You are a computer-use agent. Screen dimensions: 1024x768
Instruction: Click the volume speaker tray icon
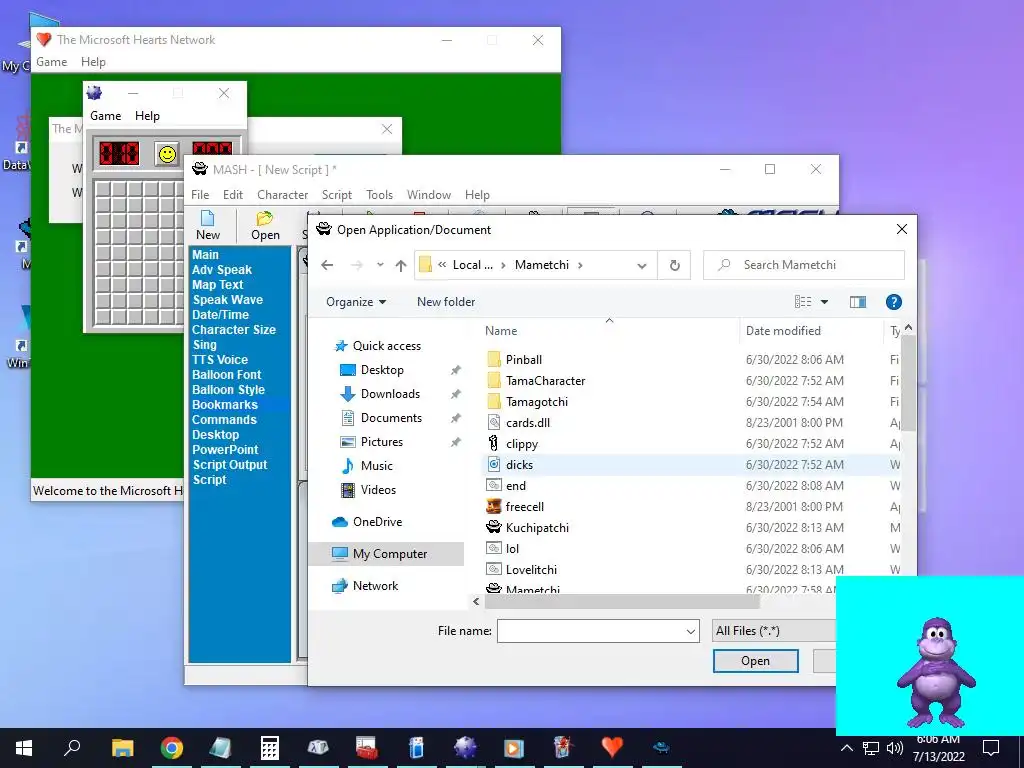[x=894, y=748]
